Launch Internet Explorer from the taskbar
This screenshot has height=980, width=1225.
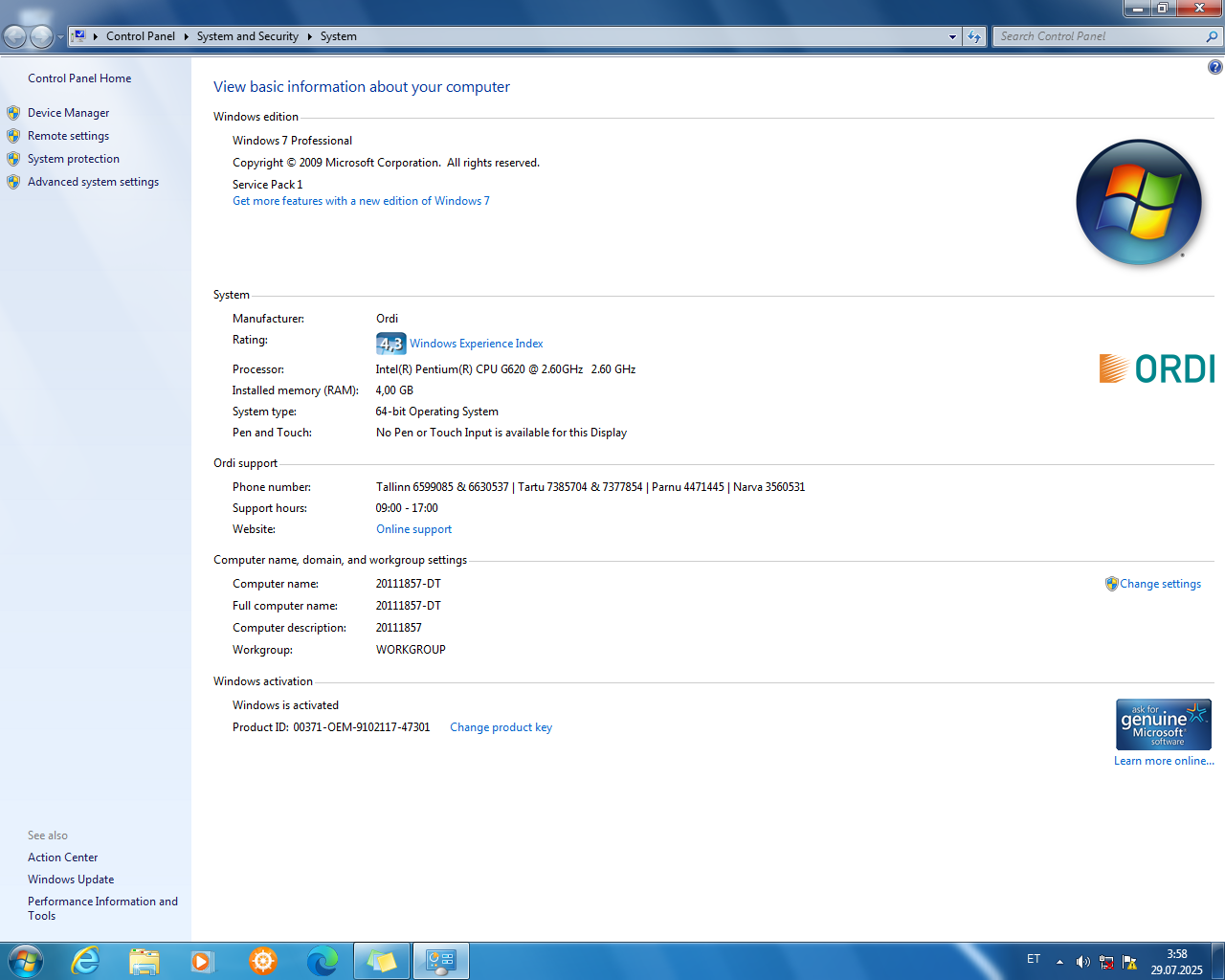click(86, 961)
